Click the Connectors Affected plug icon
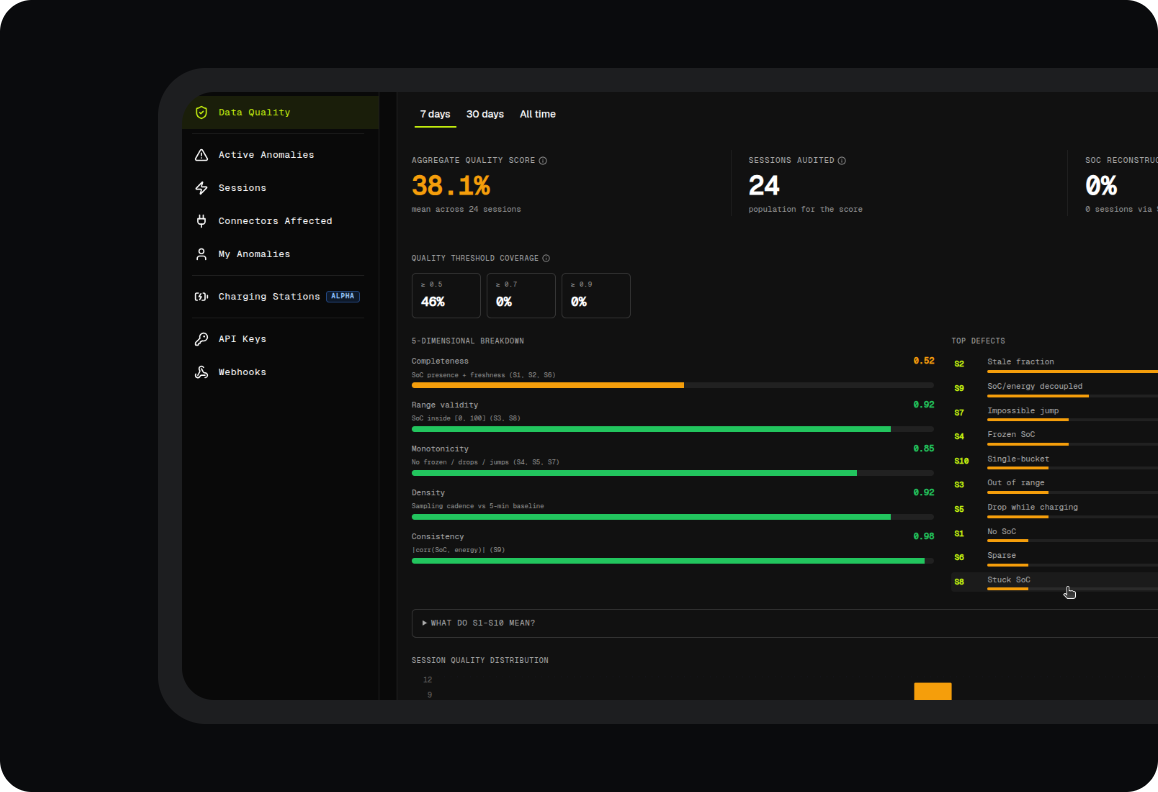Viewport: 1158px width, 792px height. (x=201, y=221)
